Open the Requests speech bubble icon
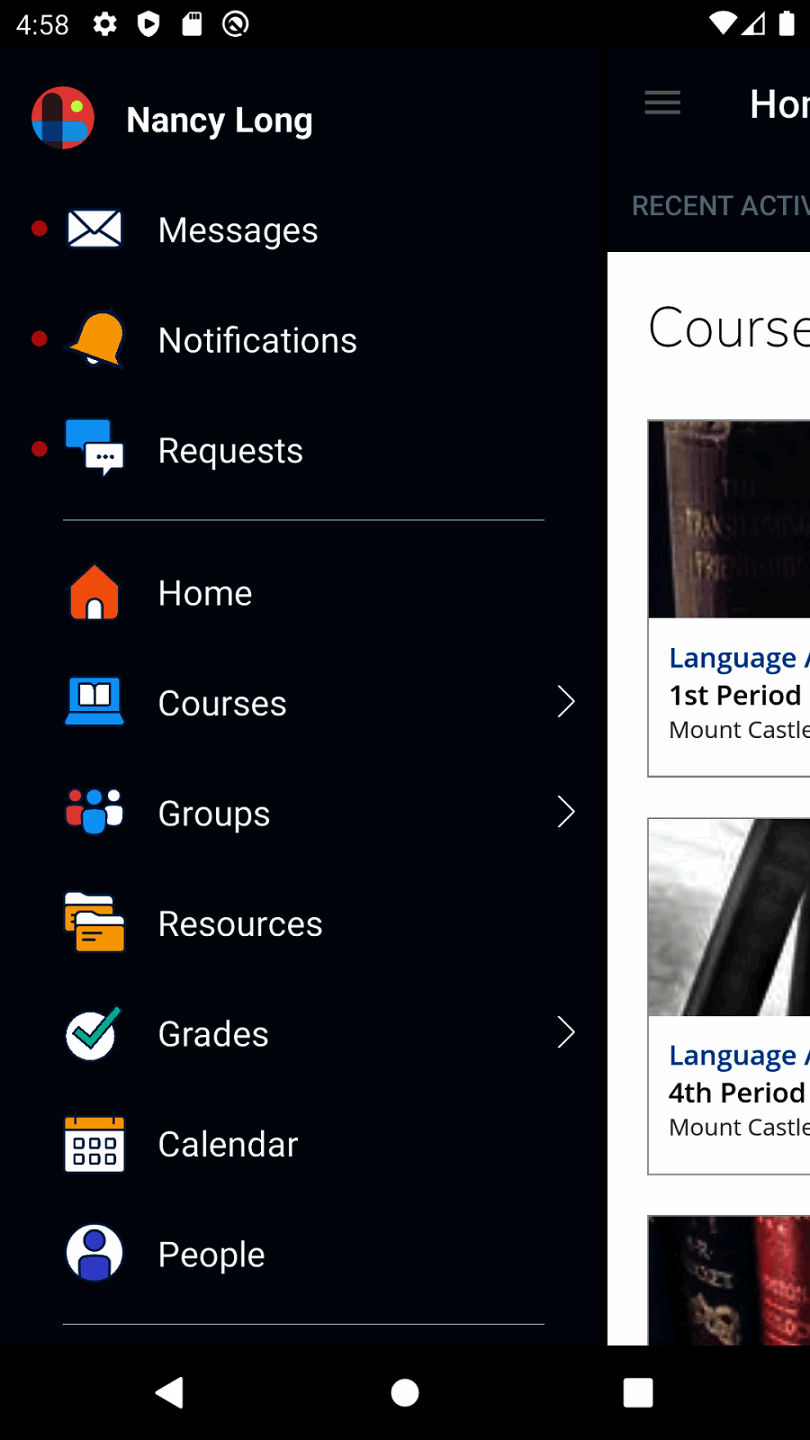 tap(94, 449)
